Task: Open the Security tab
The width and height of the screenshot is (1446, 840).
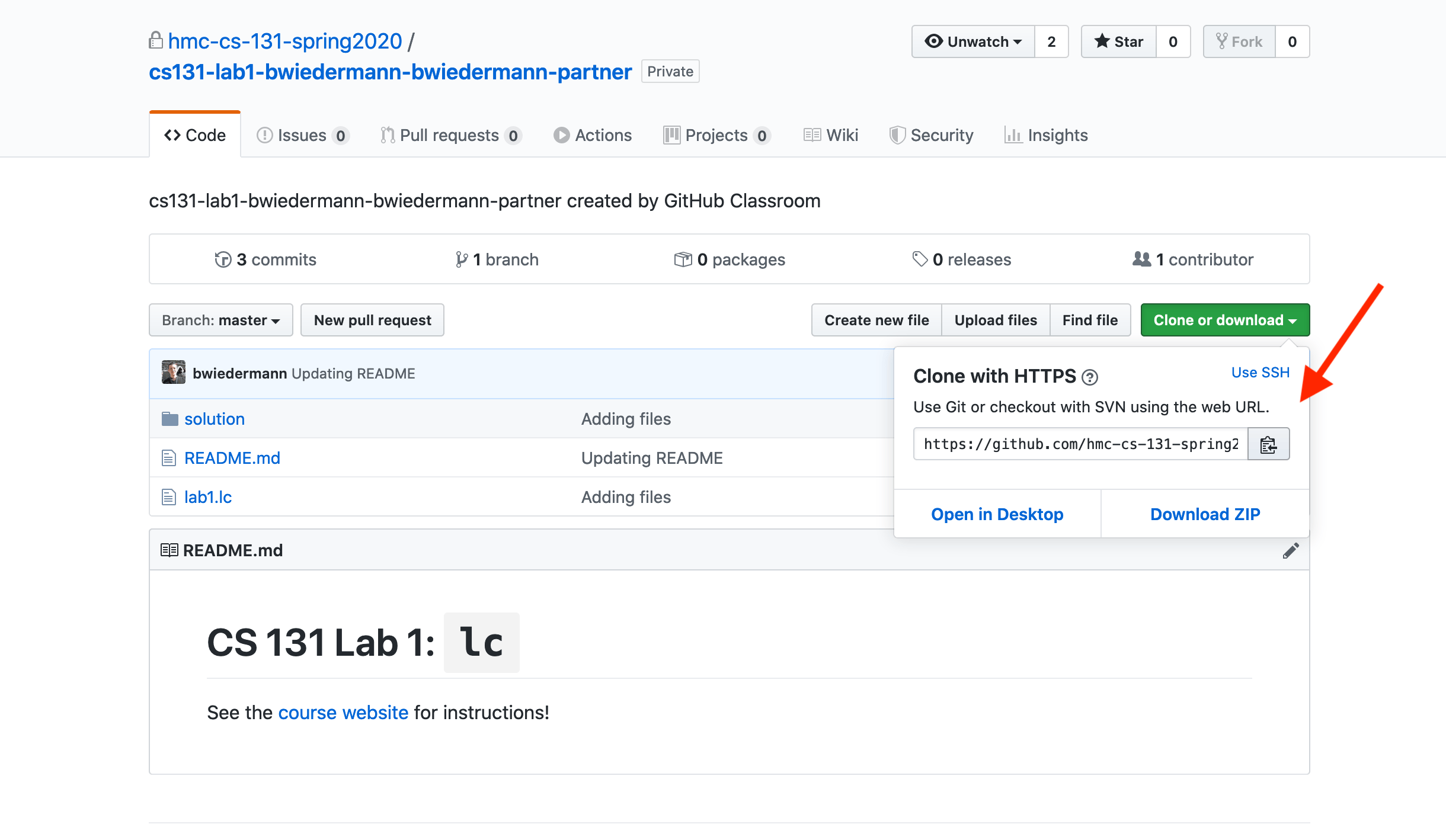Action: pos(931,135)
